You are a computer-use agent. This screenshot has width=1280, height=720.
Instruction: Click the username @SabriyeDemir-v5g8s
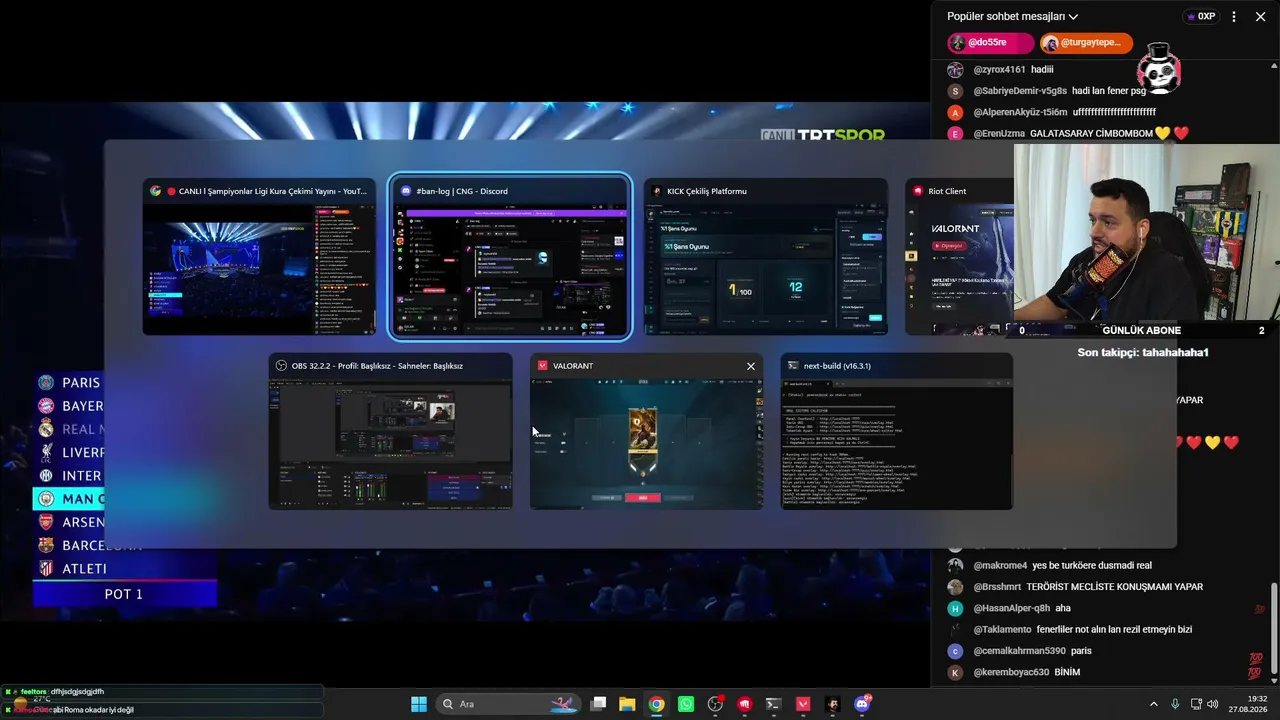coord(1020,91)
